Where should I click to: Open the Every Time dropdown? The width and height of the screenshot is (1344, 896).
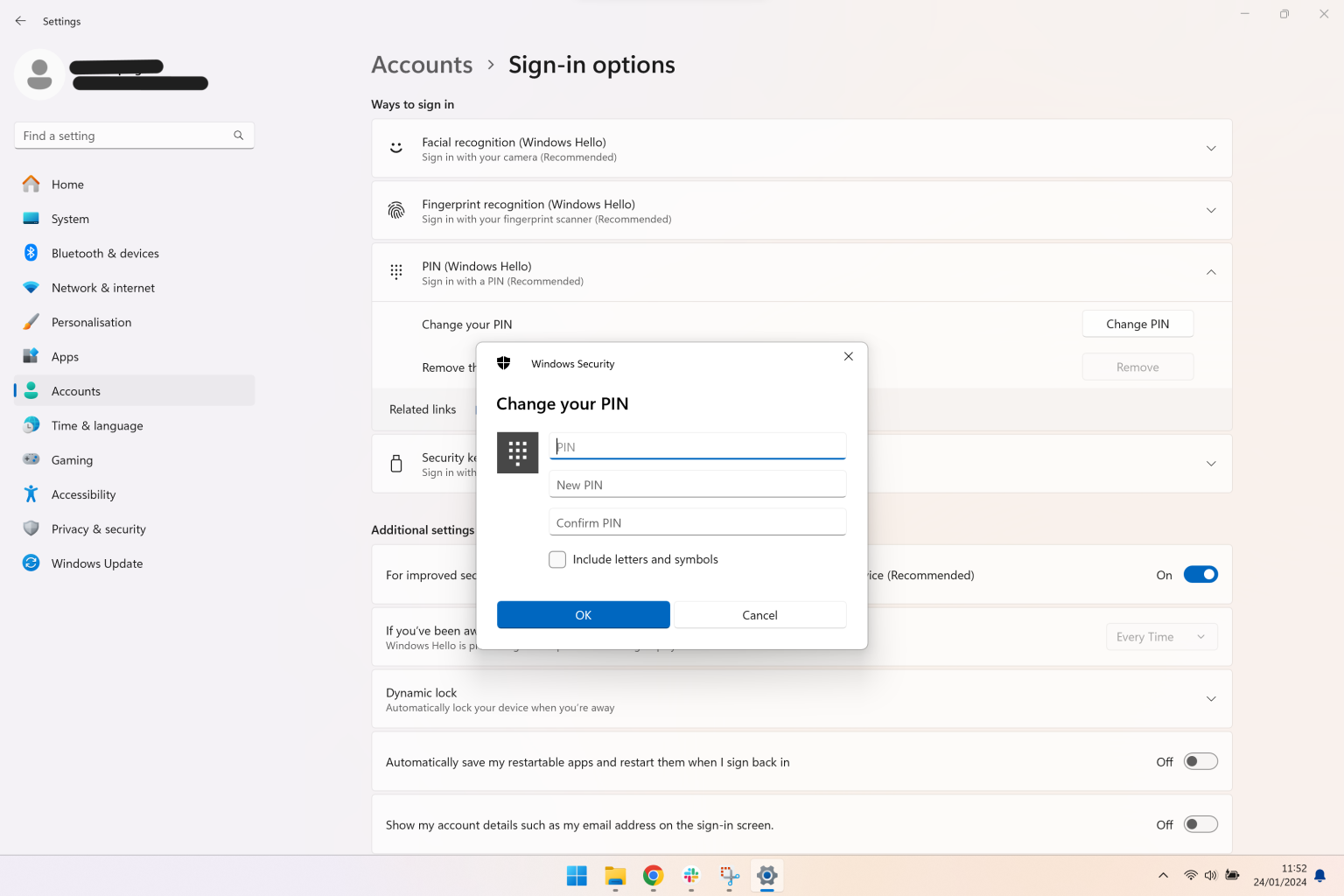1161,637
